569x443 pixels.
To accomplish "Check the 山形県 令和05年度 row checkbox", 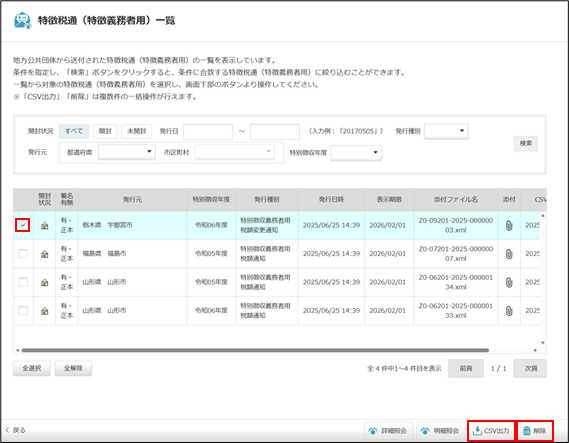I will [x=23, y=282].
